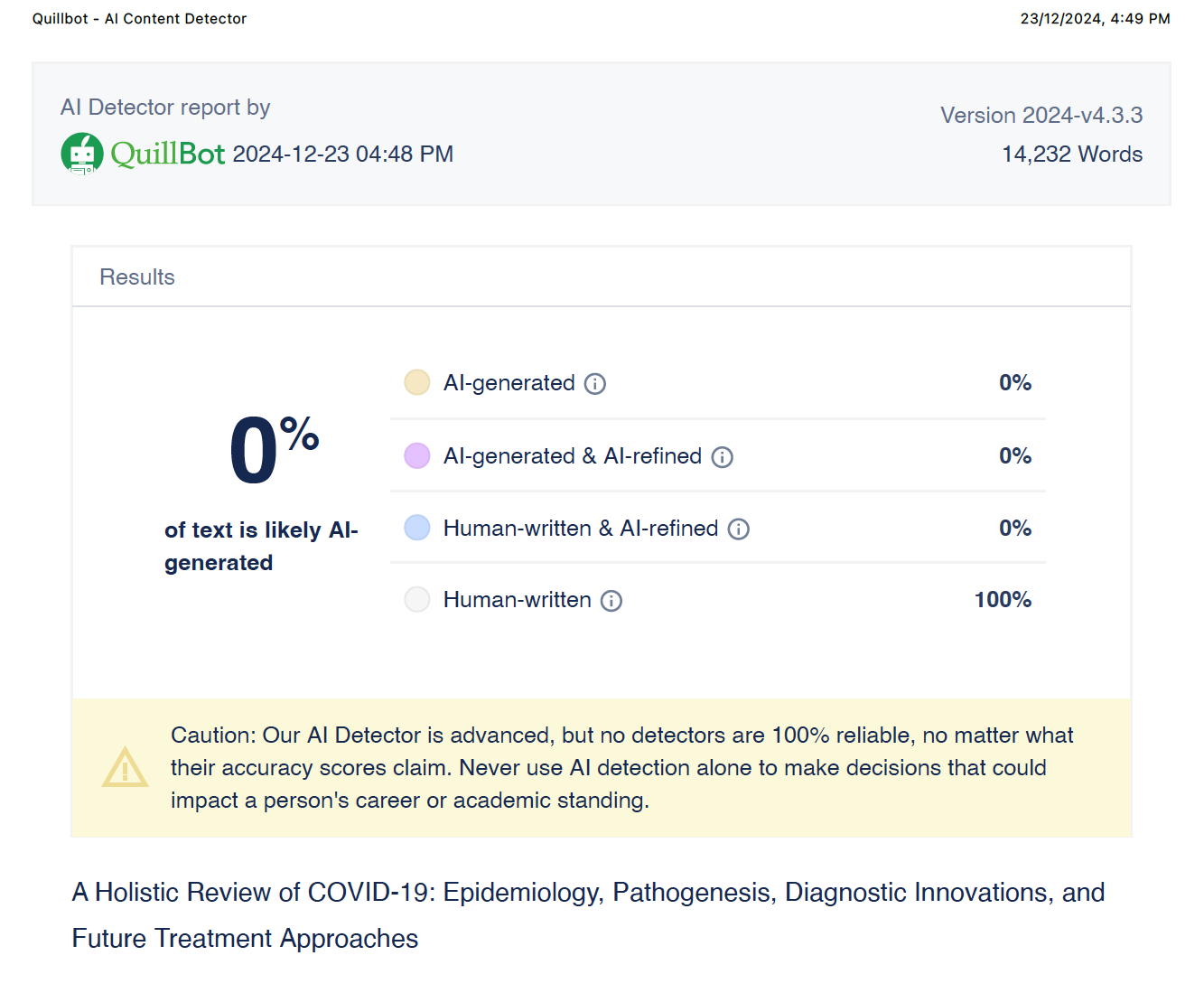Image resolution: width=1204 pixels, height=993 pixels.
Task: Click info icon next to AI-generated & AI-refined
Action: pyautogui.click(x=723, y=457)
